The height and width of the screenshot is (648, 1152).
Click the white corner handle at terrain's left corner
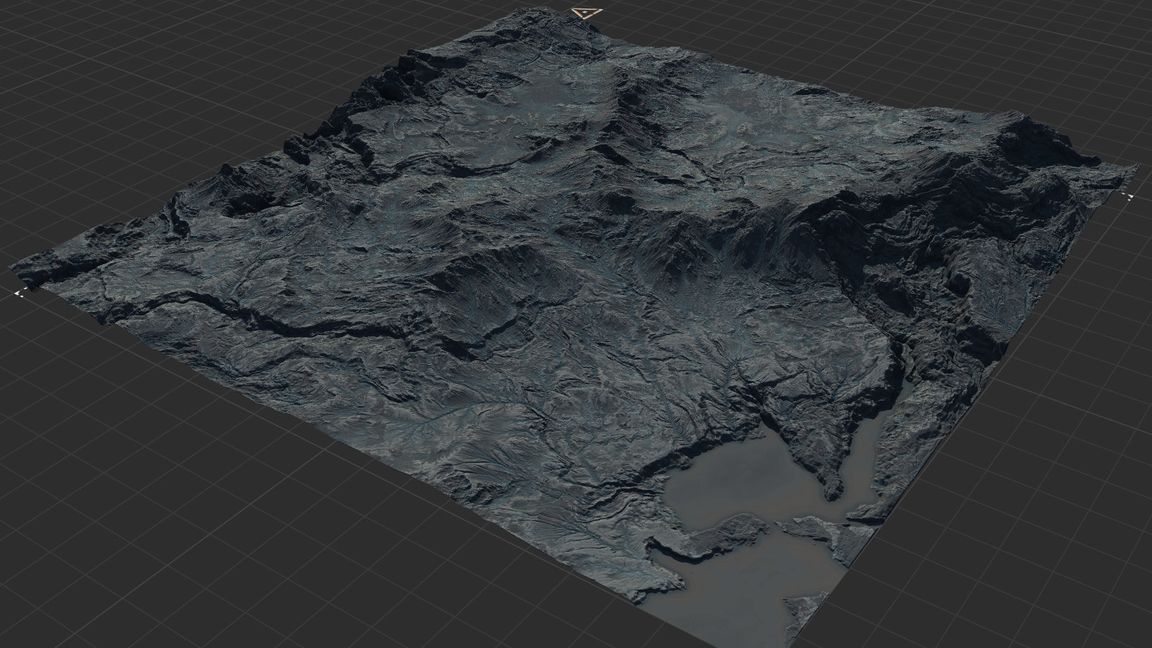coord(19,293)
